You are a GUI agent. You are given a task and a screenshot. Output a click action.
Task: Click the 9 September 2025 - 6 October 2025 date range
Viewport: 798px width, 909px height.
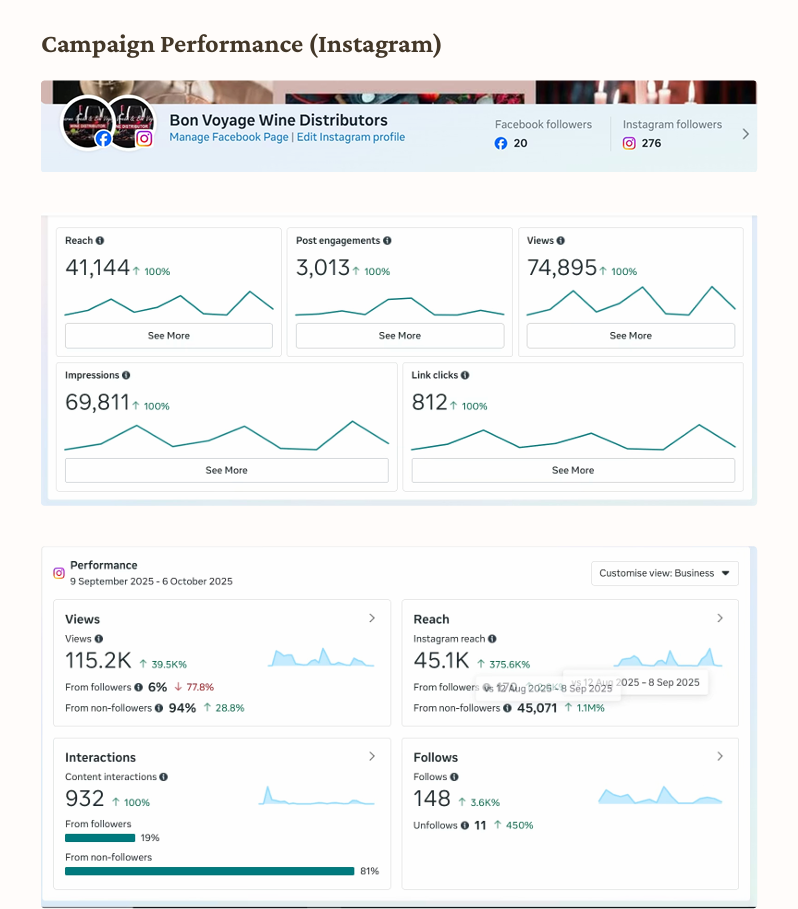151,581
